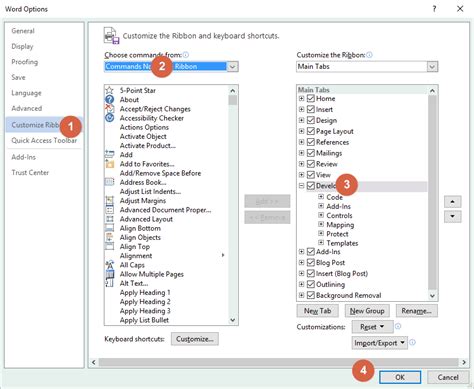This screenshot has width=474, height=389.
Task: Uncheck the Insert tab checkbox
Action: pos(311,109)
